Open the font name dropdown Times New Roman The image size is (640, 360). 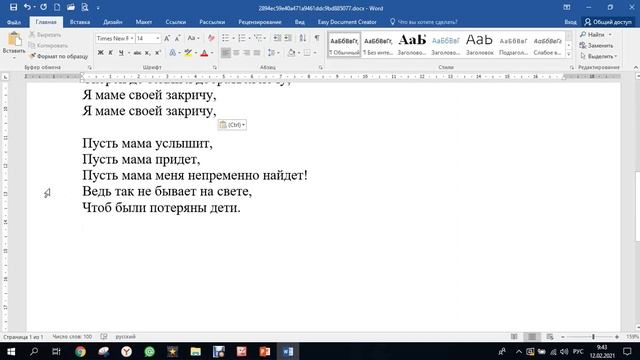pos(132,38)
